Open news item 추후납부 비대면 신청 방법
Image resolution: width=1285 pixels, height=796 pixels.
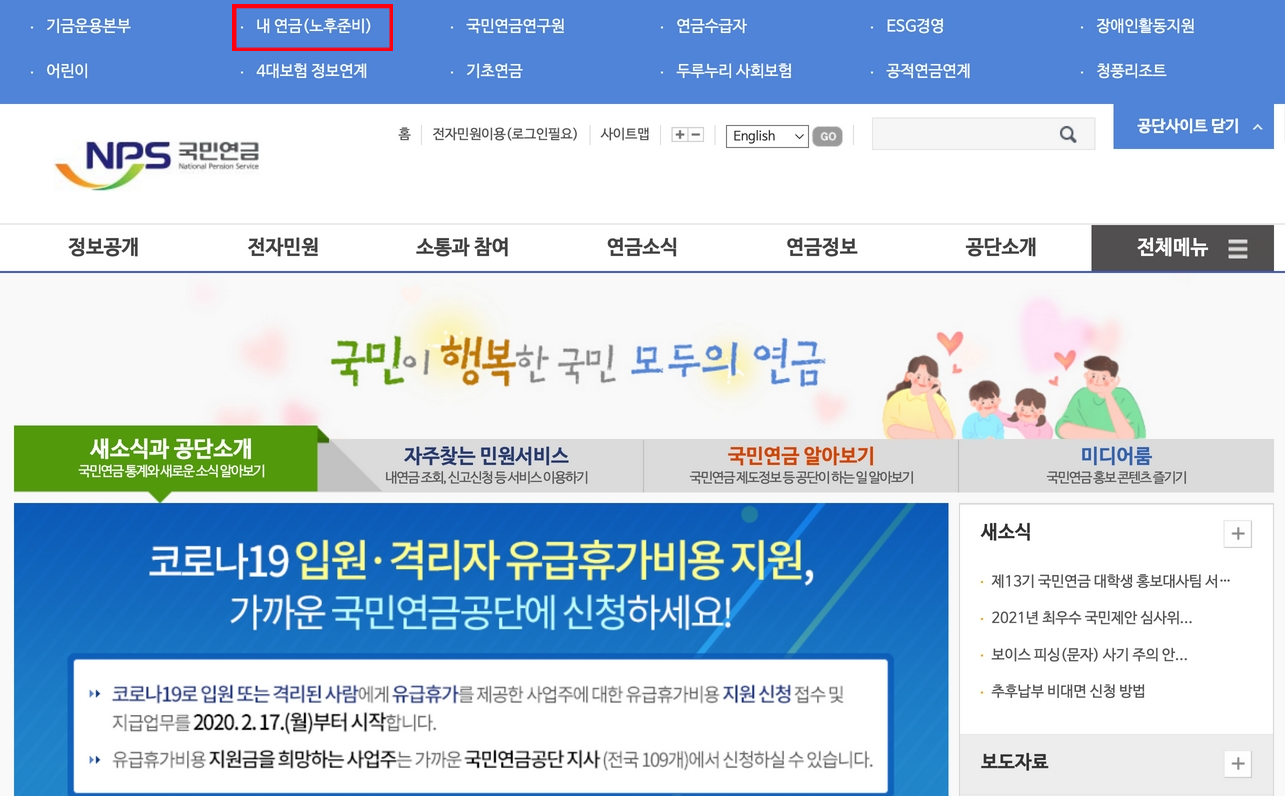coord(1068,691)
